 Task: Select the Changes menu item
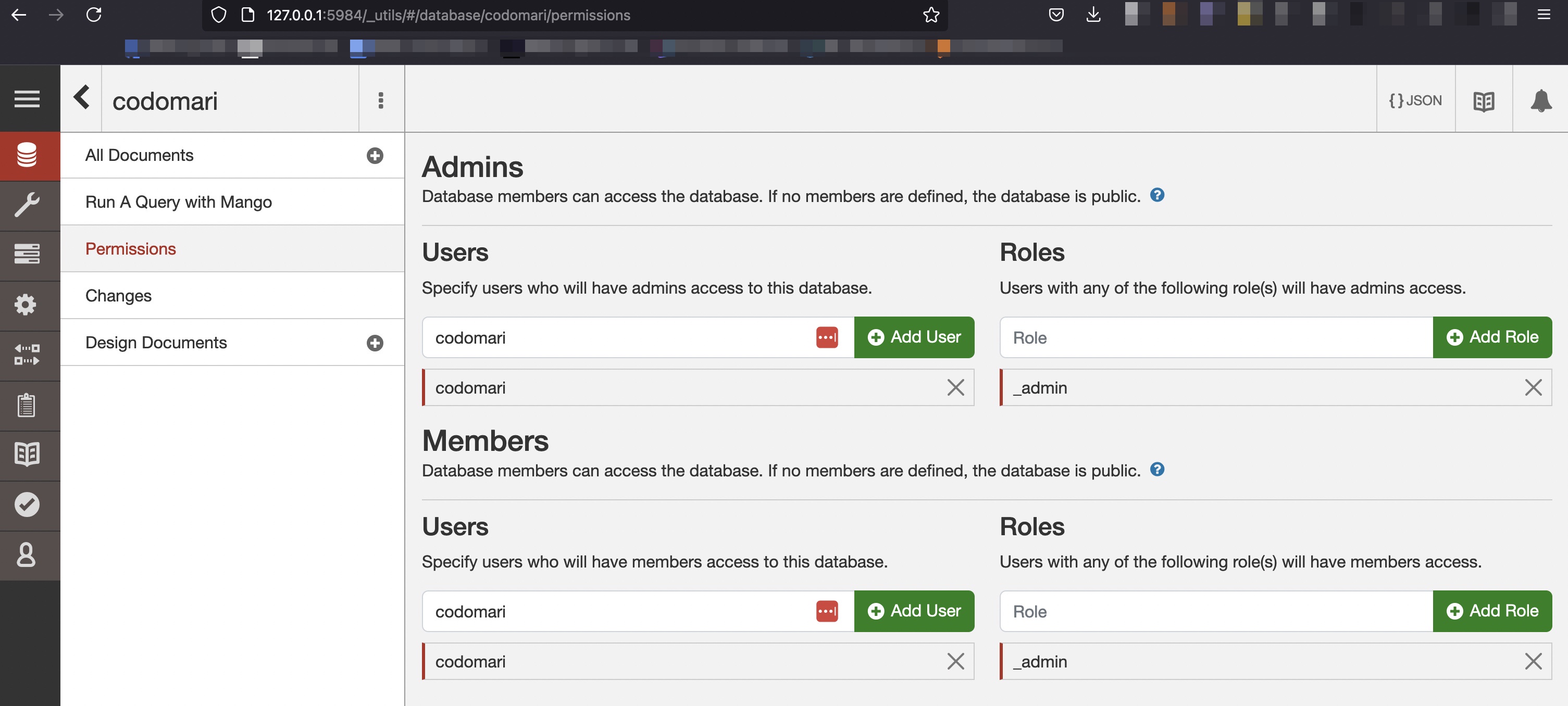[232, 296]
